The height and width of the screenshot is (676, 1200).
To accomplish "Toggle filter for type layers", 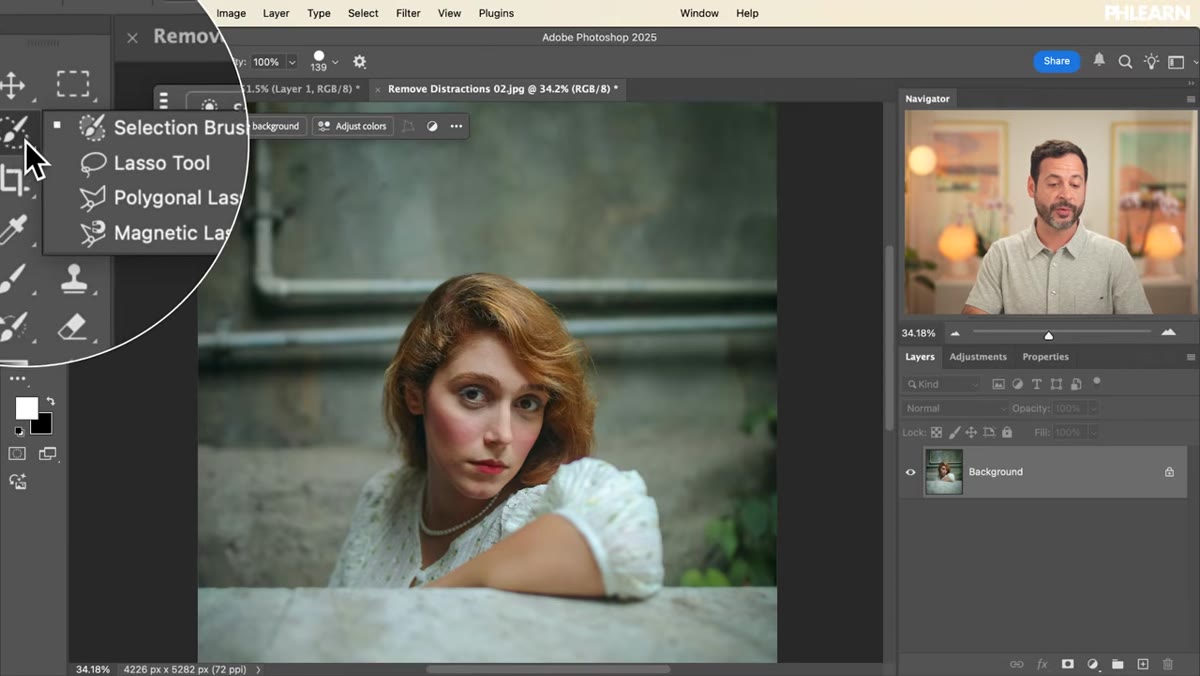I will (x=1036, y=384).
